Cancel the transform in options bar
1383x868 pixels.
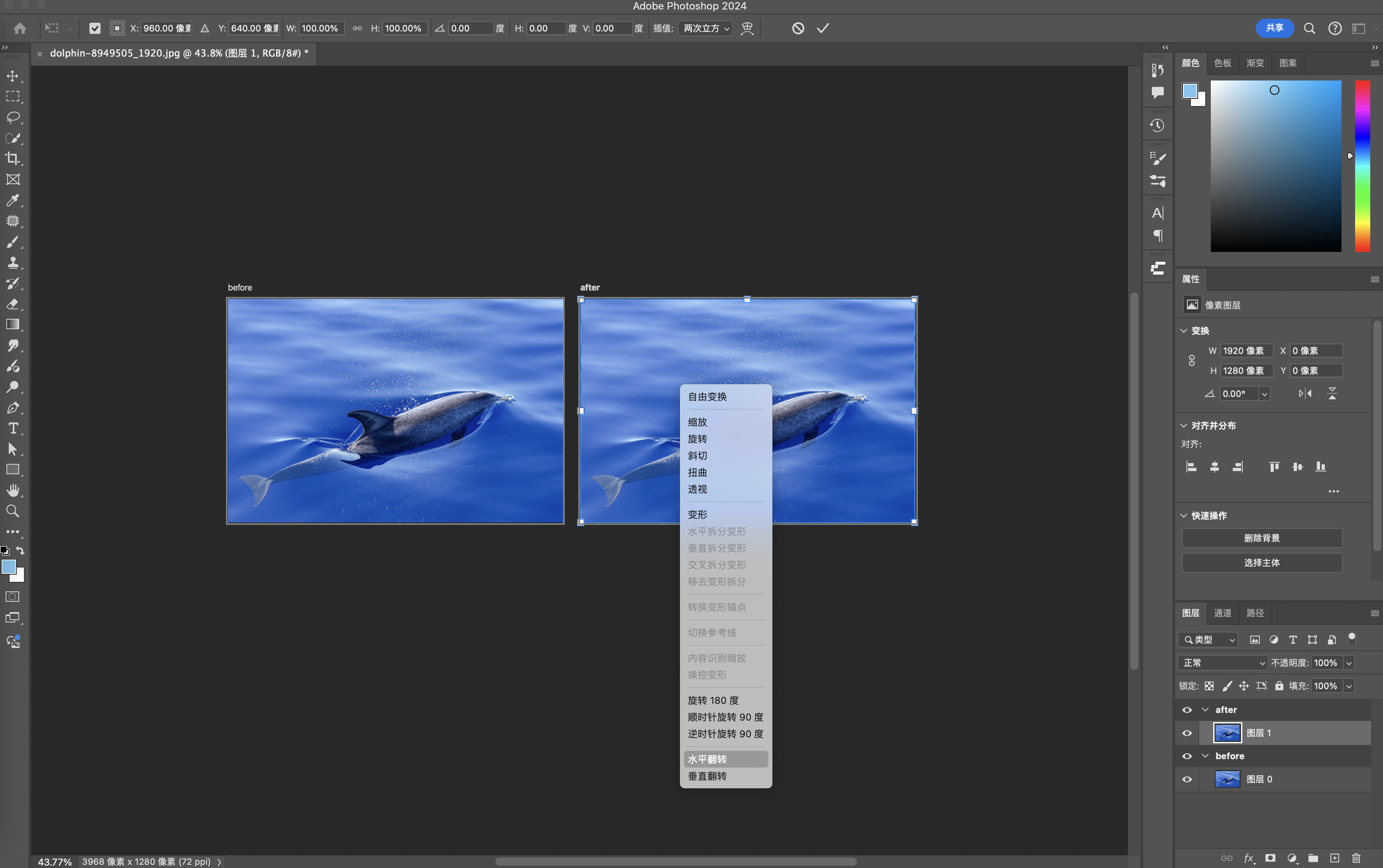tap(798, 28)
